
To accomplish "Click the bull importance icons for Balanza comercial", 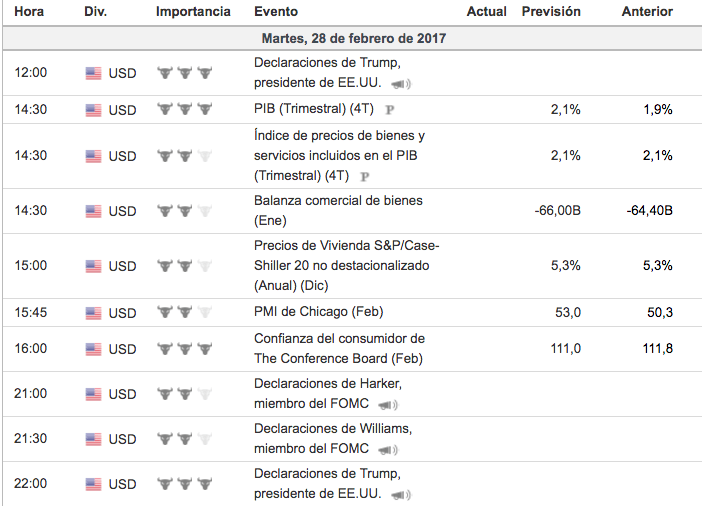I will [x=185, y=211].
